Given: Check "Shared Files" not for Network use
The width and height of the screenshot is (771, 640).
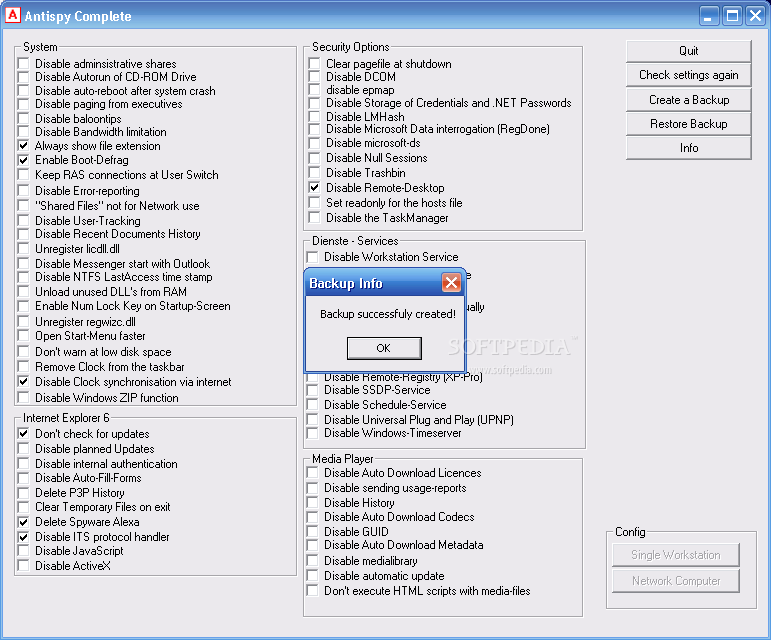Looking at the screenshot, I should pyautogui.click(x=23, y=205).
